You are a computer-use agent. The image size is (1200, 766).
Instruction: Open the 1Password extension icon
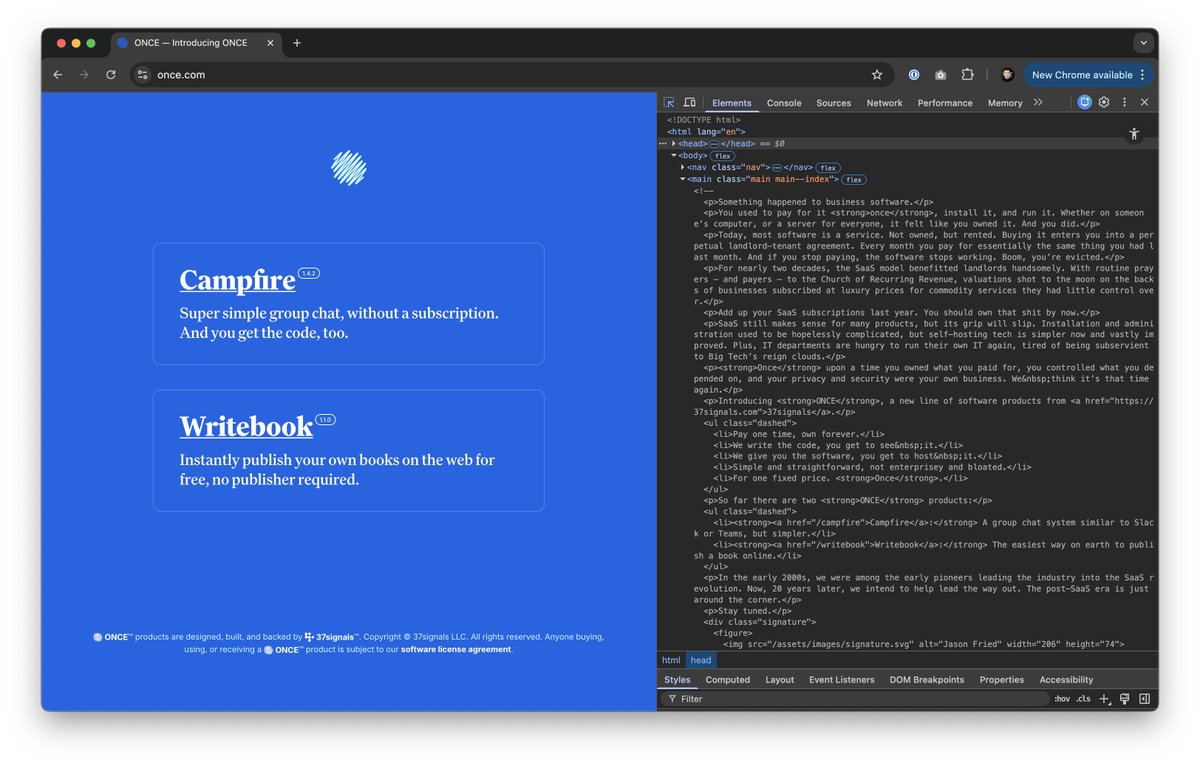(914, 75)
